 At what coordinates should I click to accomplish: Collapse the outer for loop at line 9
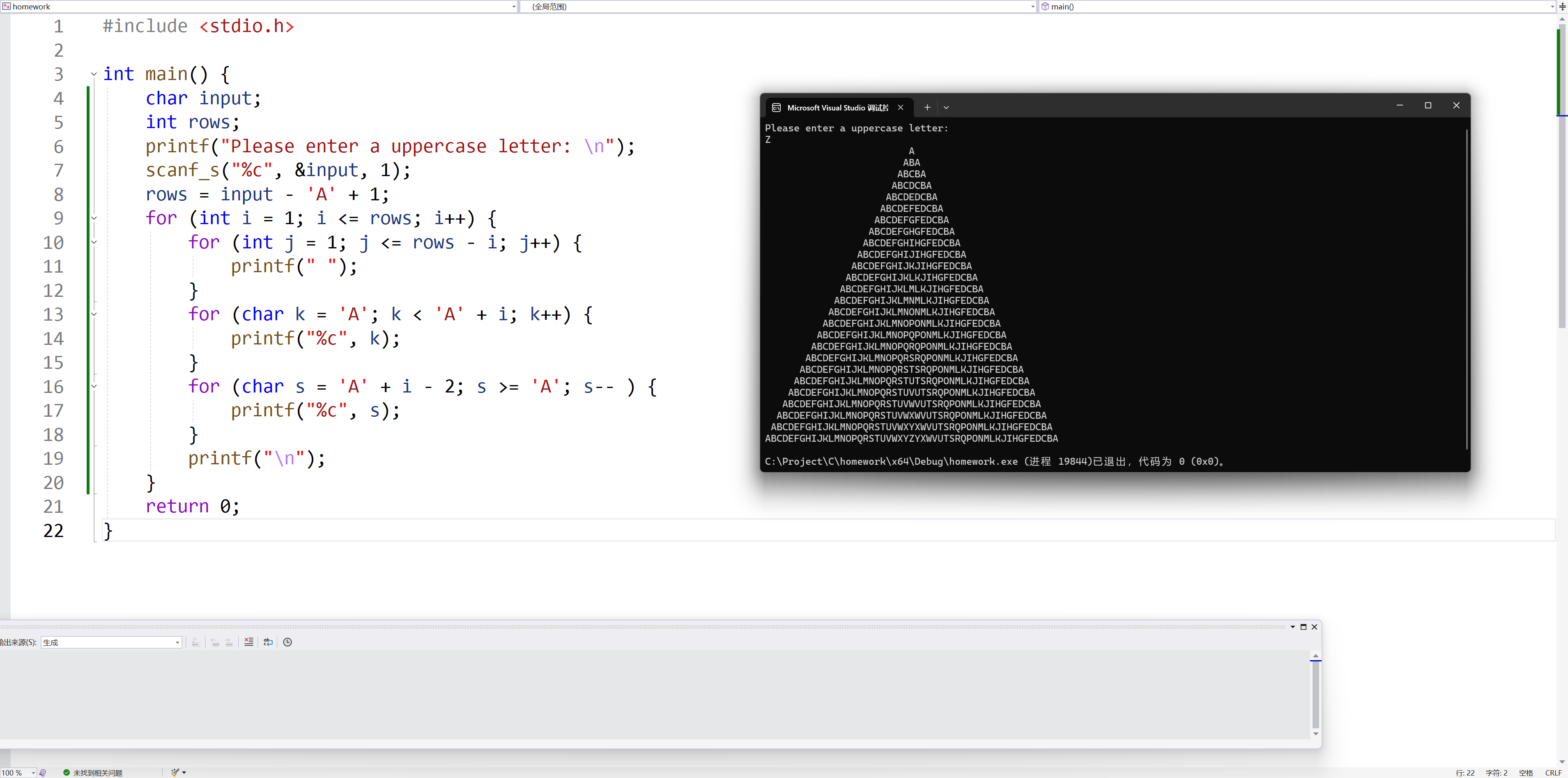click(94, 218)
